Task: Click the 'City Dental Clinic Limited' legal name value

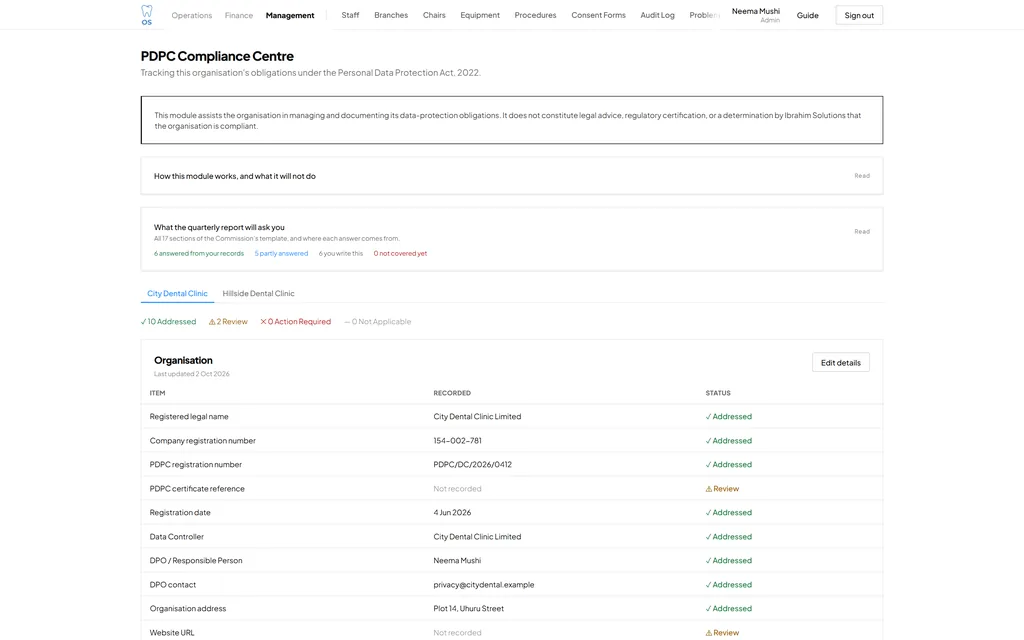Action: 477,417
